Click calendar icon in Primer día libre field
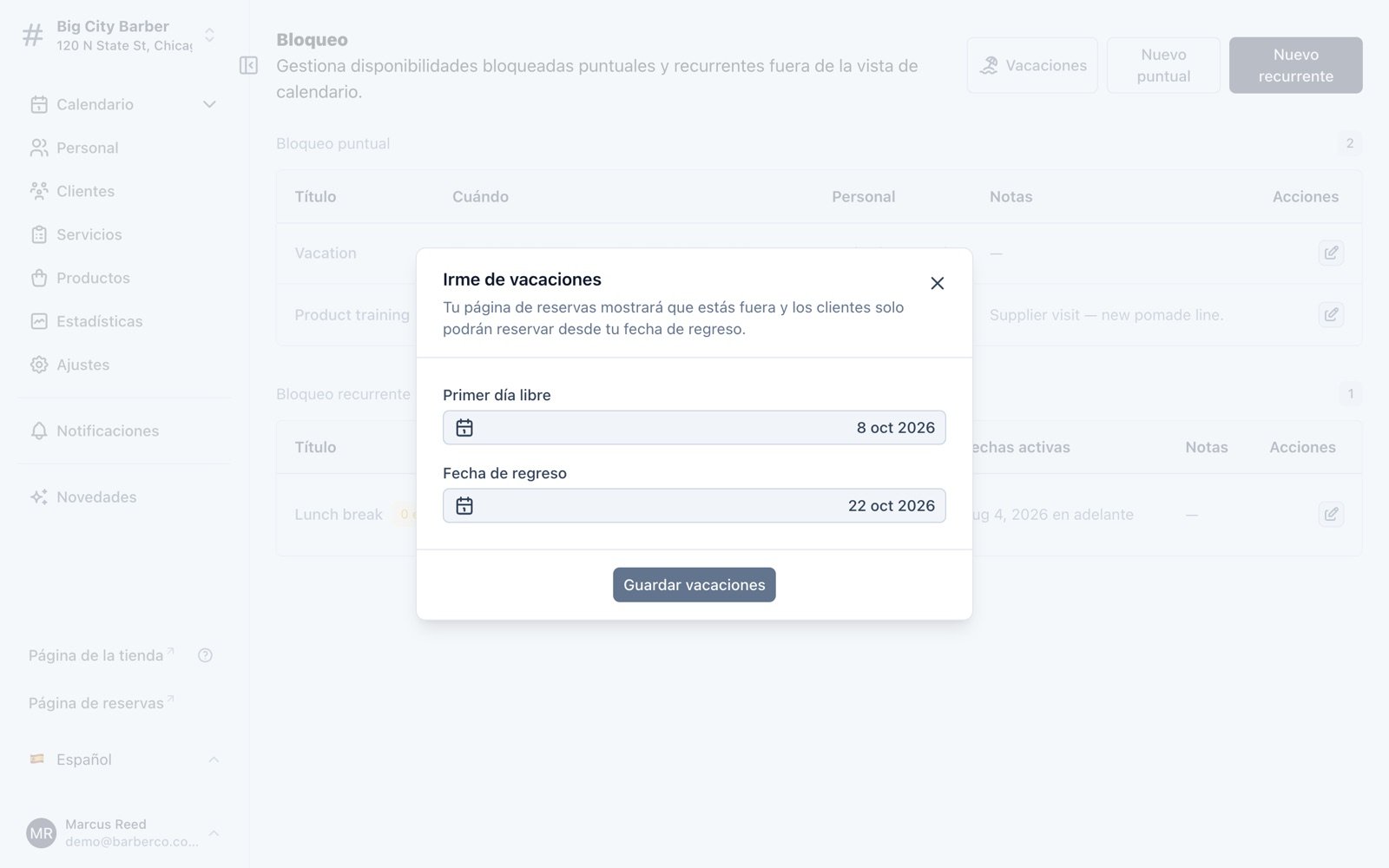Screen dimensions: 1389x868 (x=464, y=428)
